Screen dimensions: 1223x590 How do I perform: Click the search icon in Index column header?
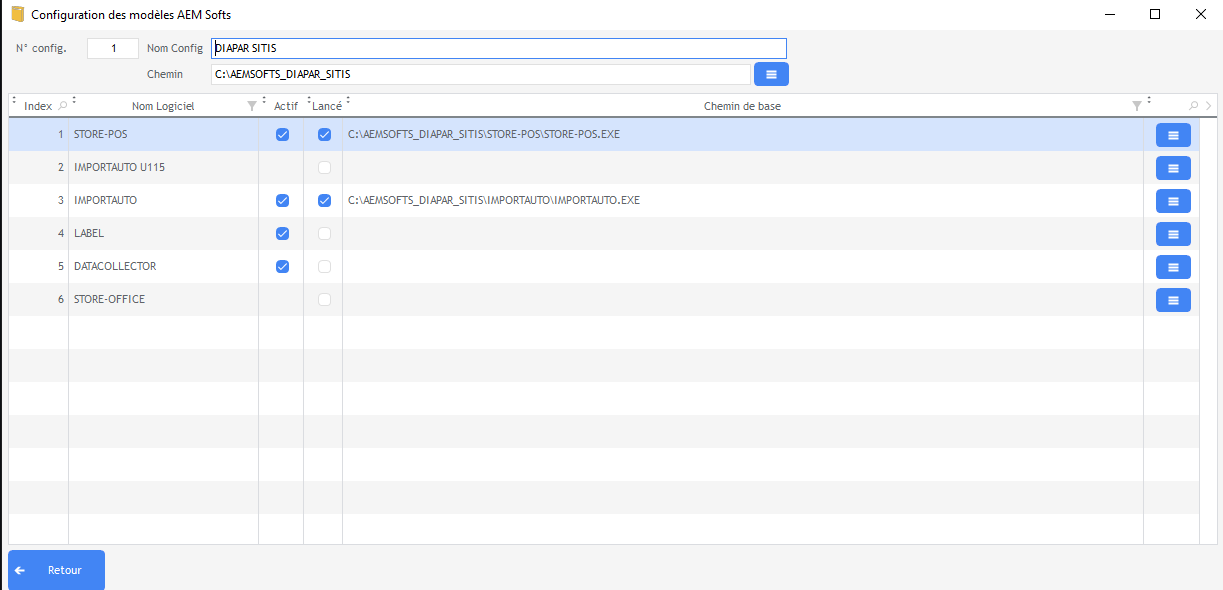point(63,106)
